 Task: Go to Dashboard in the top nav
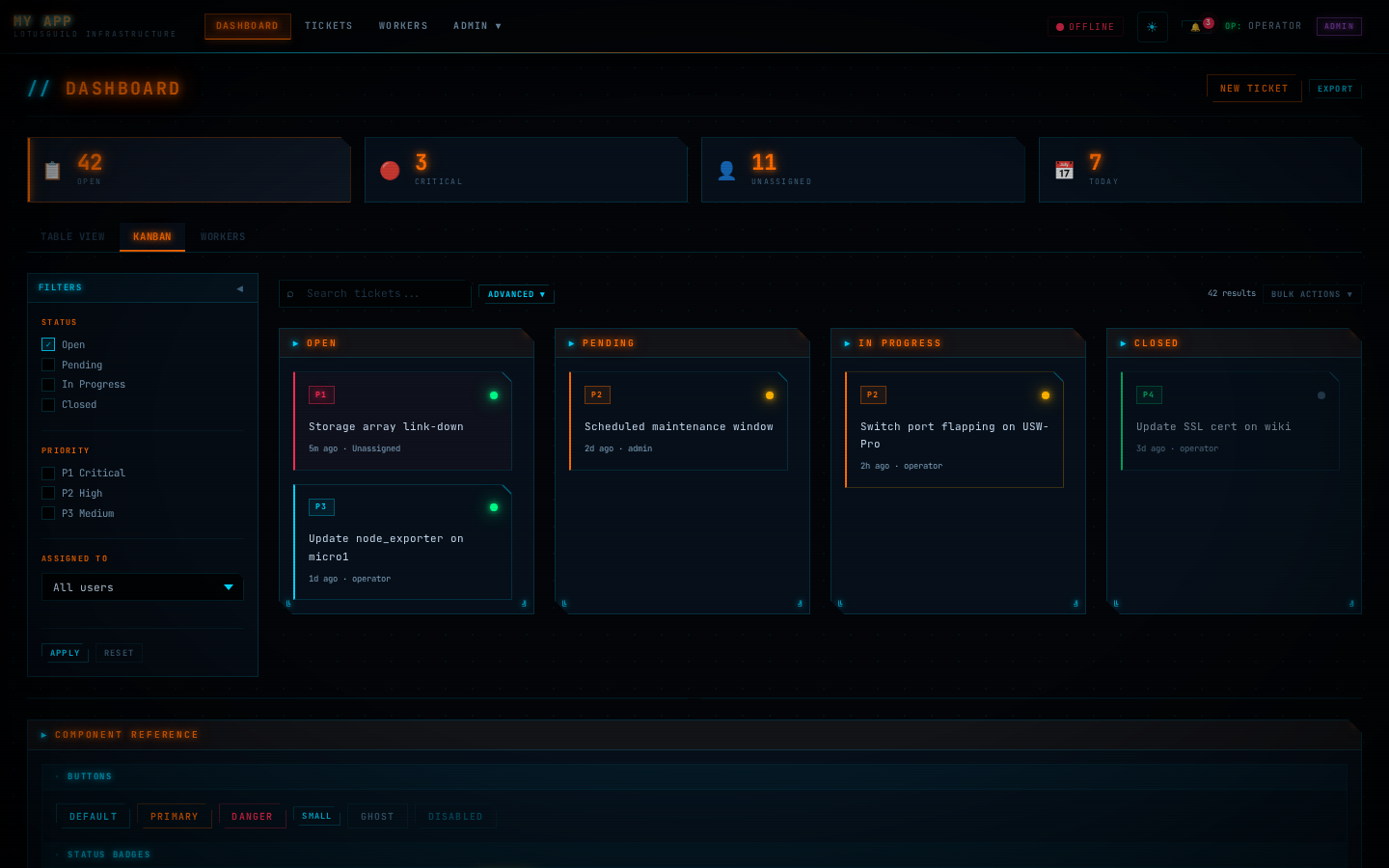(247, 26)
